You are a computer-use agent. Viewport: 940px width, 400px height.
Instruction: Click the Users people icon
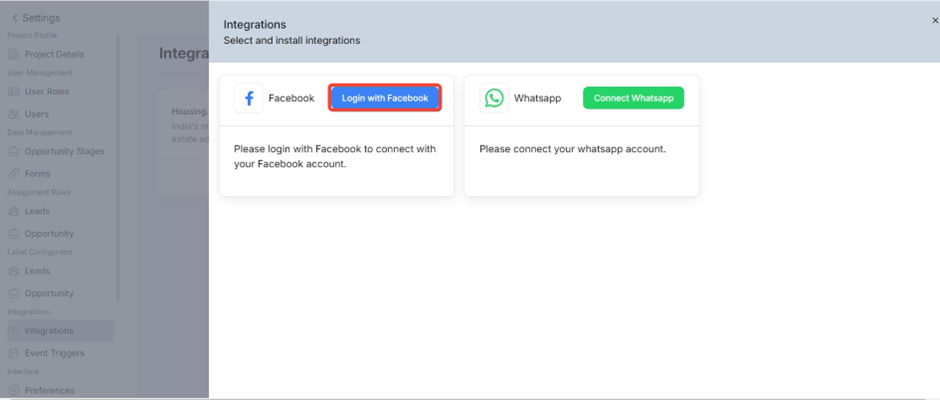(14, 113)
